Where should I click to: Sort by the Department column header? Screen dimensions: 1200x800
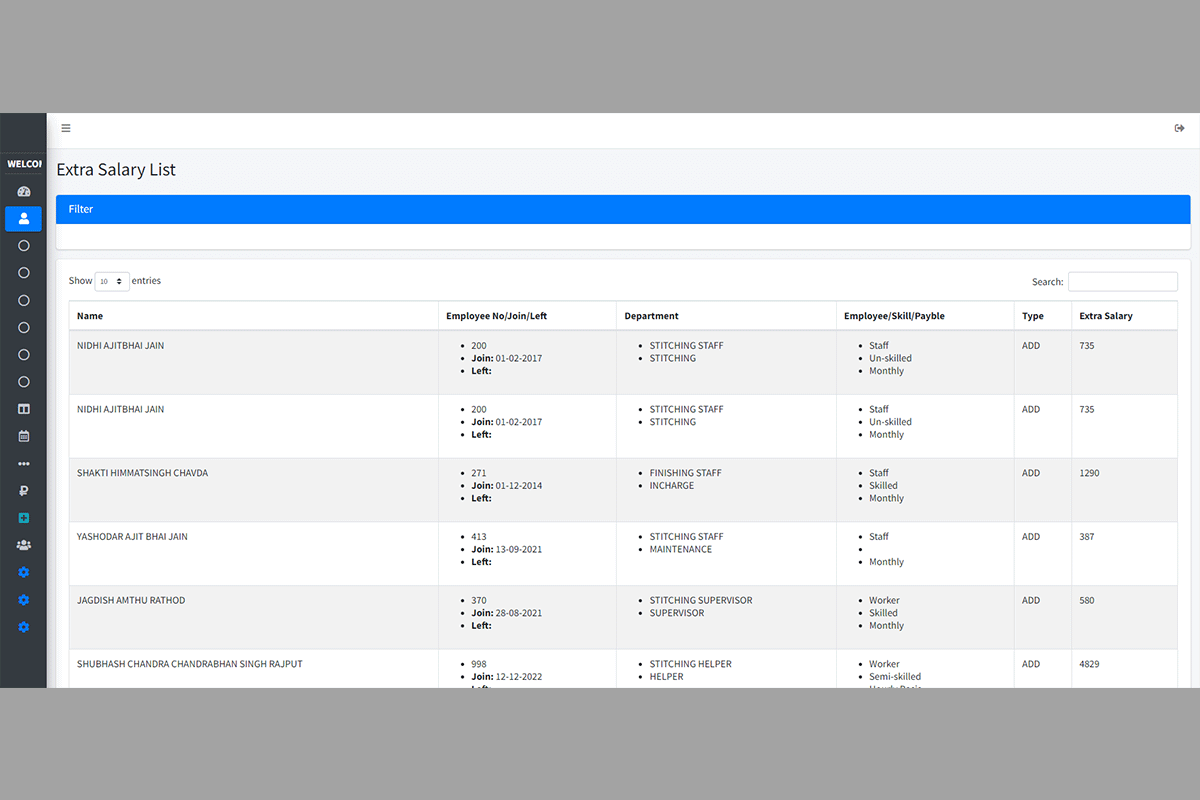[726, 316]
